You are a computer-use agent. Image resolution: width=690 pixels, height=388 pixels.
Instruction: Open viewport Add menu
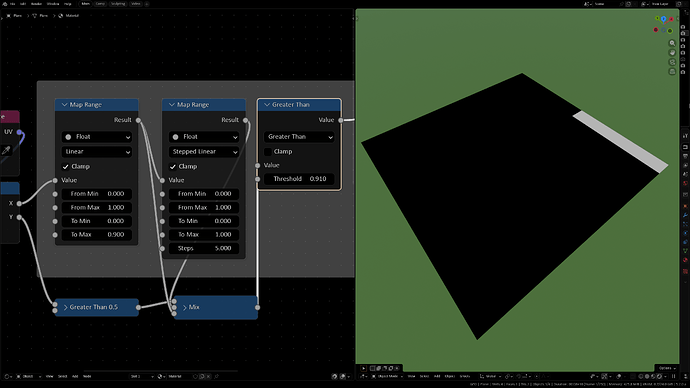pyautogui.click(x=437, y=376)
